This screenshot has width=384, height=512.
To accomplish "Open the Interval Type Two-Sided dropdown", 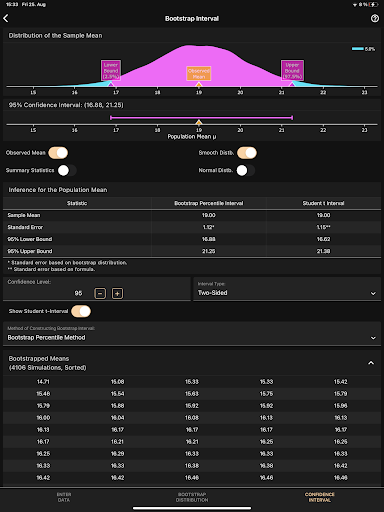I will (x=287, y=289).
